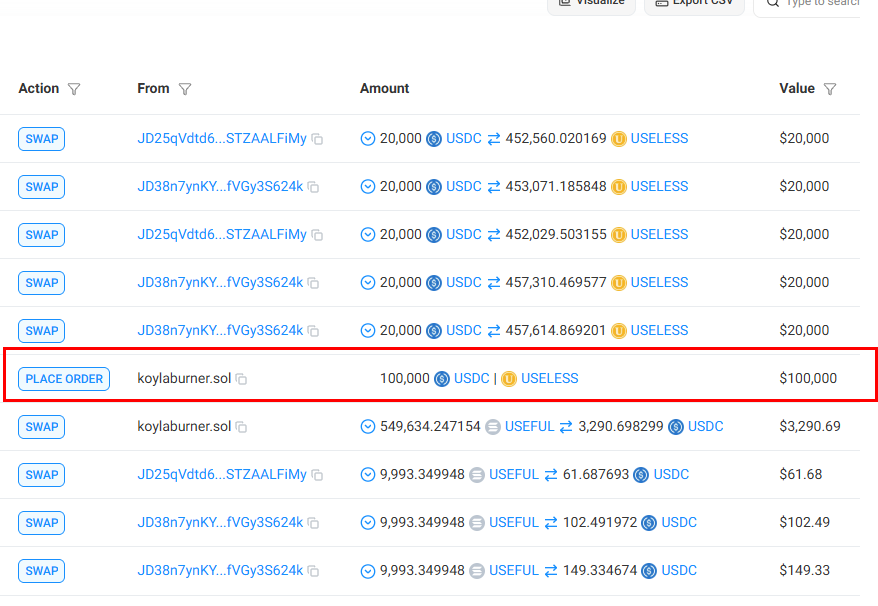Click the download icon on Export CSV

tap(661, 2)
